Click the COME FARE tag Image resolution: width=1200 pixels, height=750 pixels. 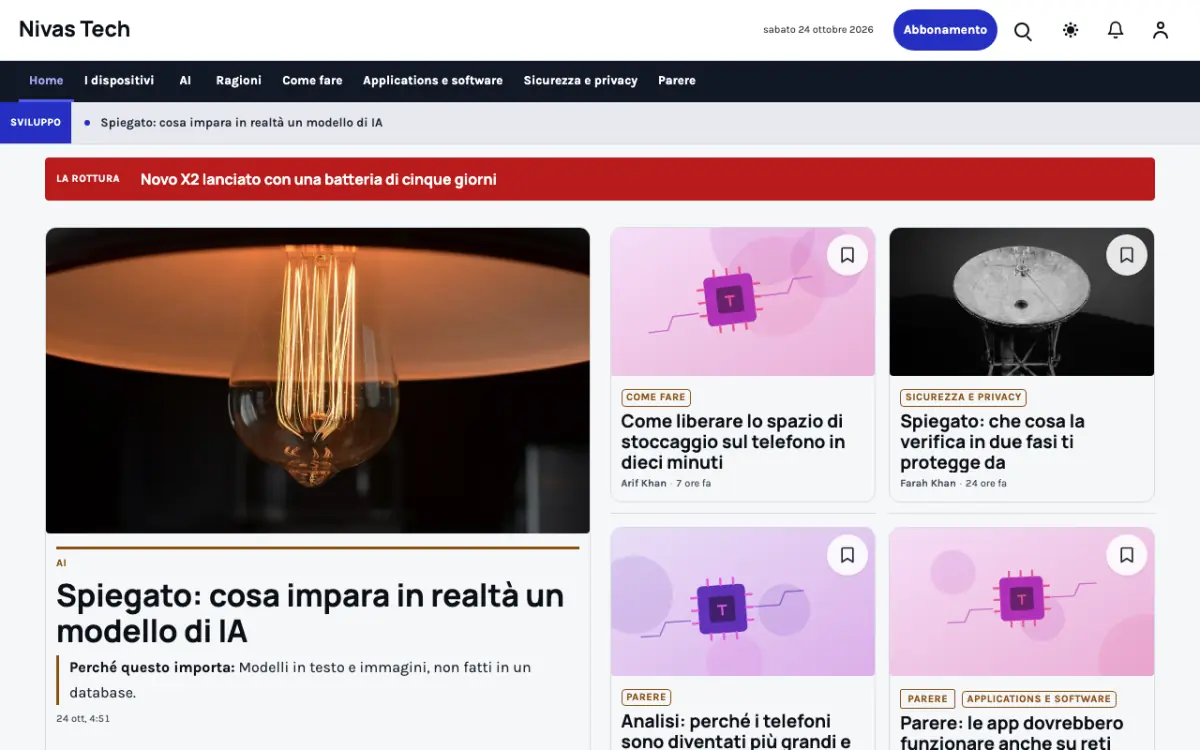(656, 397)
